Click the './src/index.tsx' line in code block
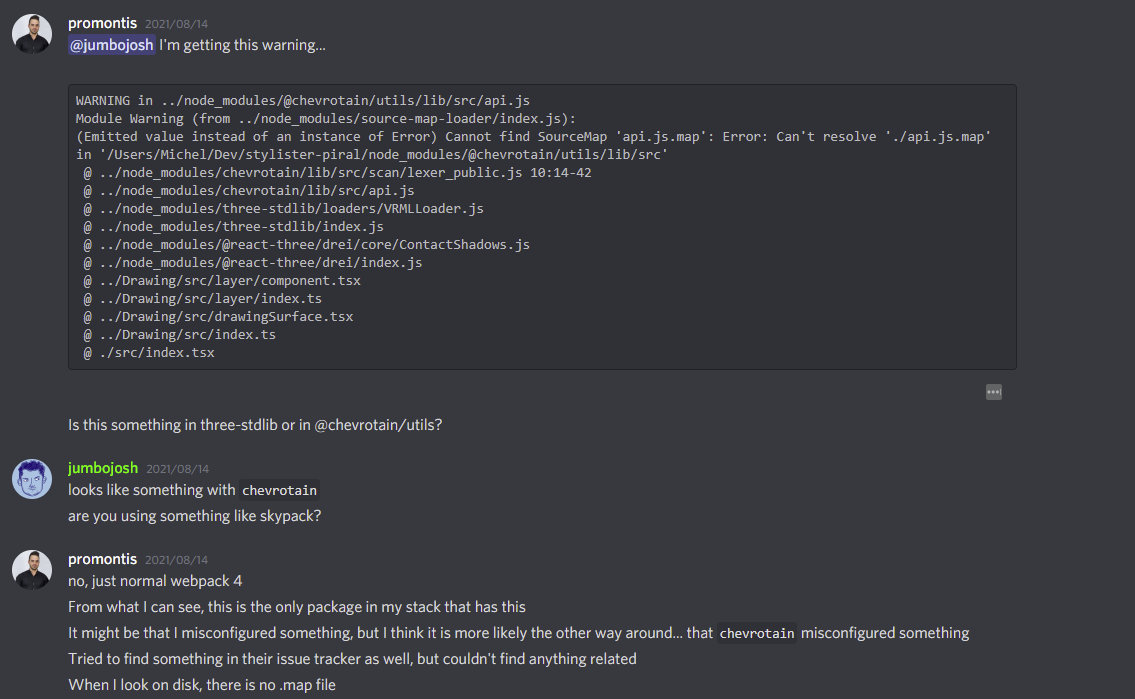Viewport: 1135px width, 699px height. point(149,353)
